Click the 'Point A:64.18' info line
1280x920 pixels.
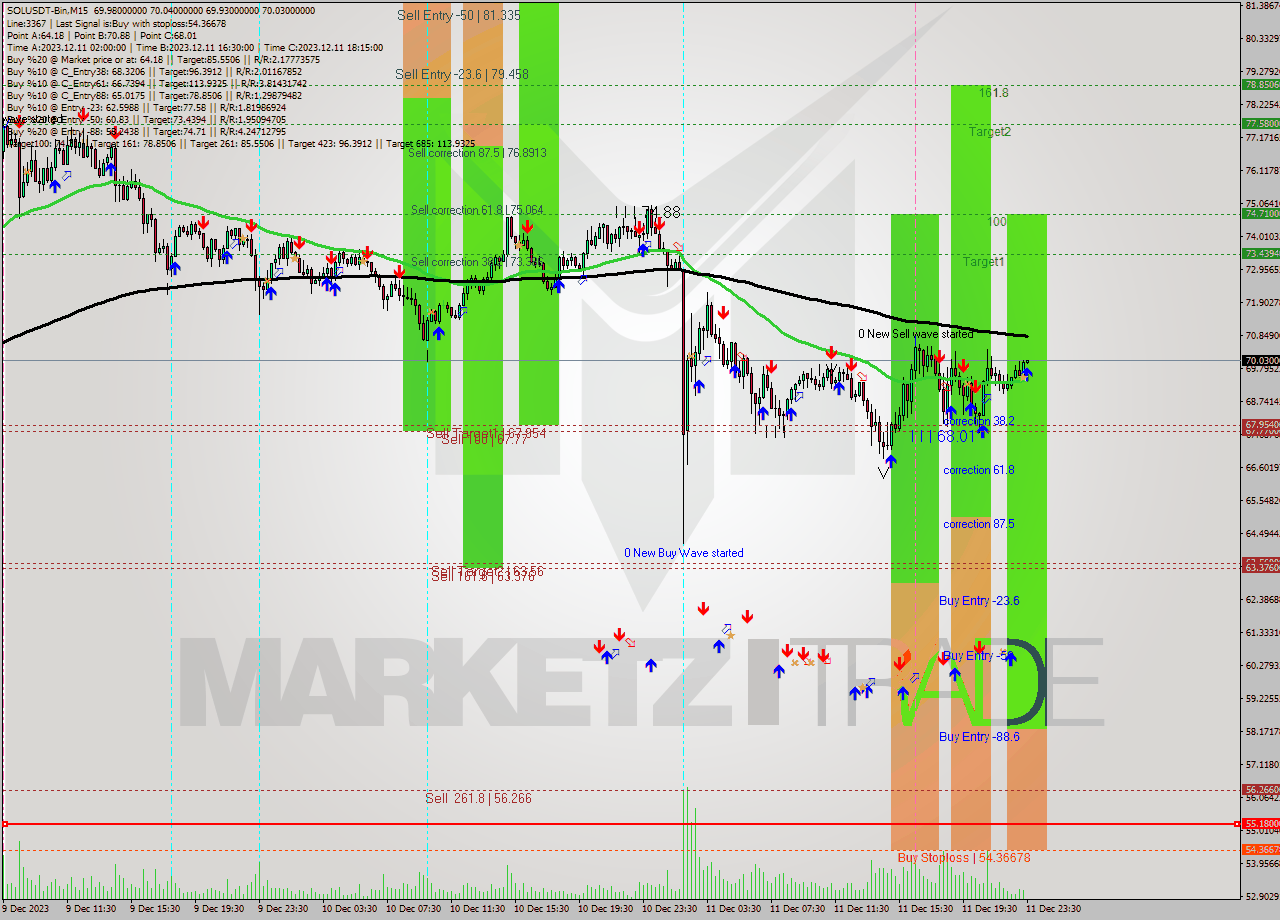pyautogui.click(x=35, y=35)
